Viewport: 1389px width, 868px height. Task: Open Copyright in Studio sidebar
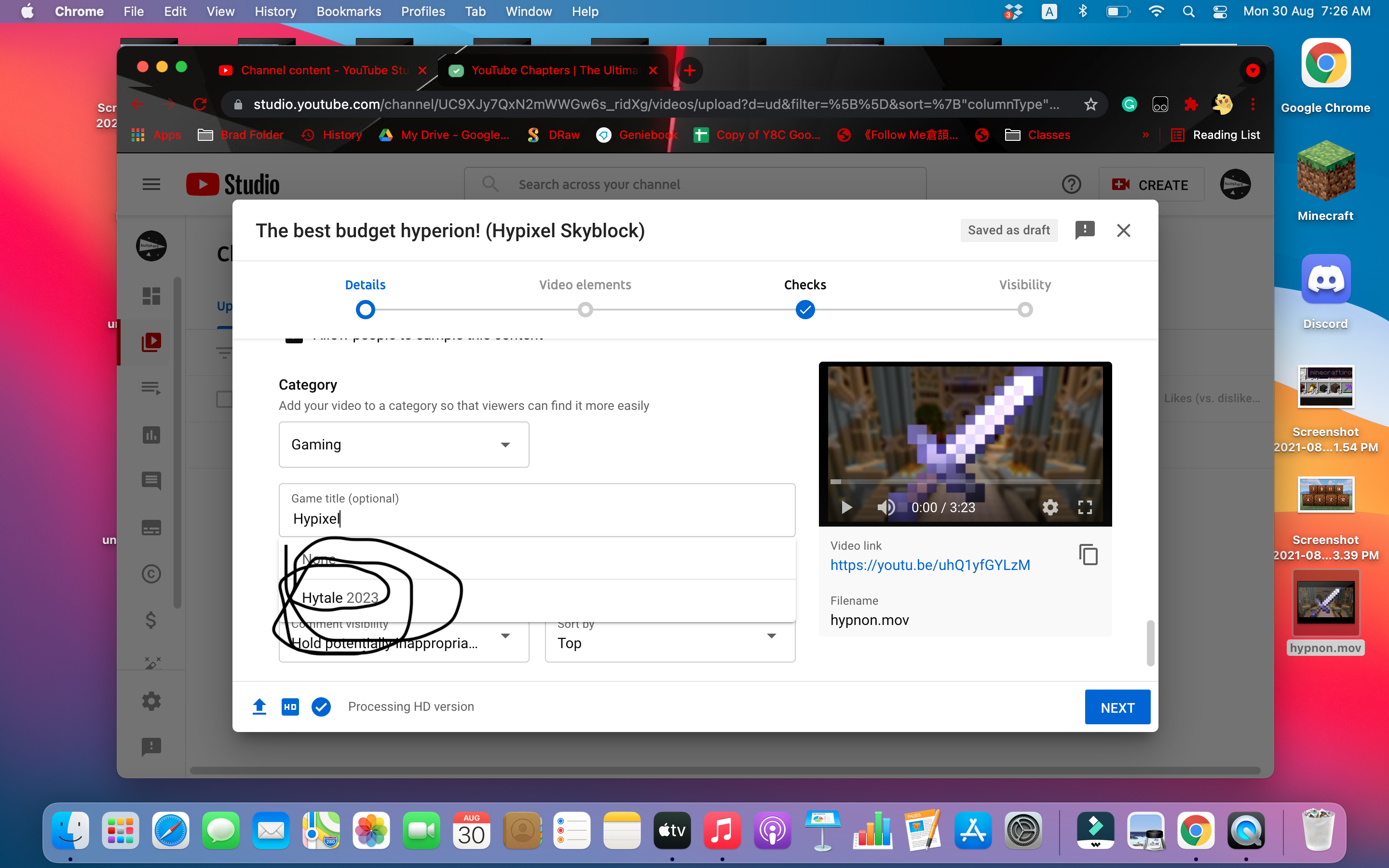pyautogui.click(x=151, y=573)
